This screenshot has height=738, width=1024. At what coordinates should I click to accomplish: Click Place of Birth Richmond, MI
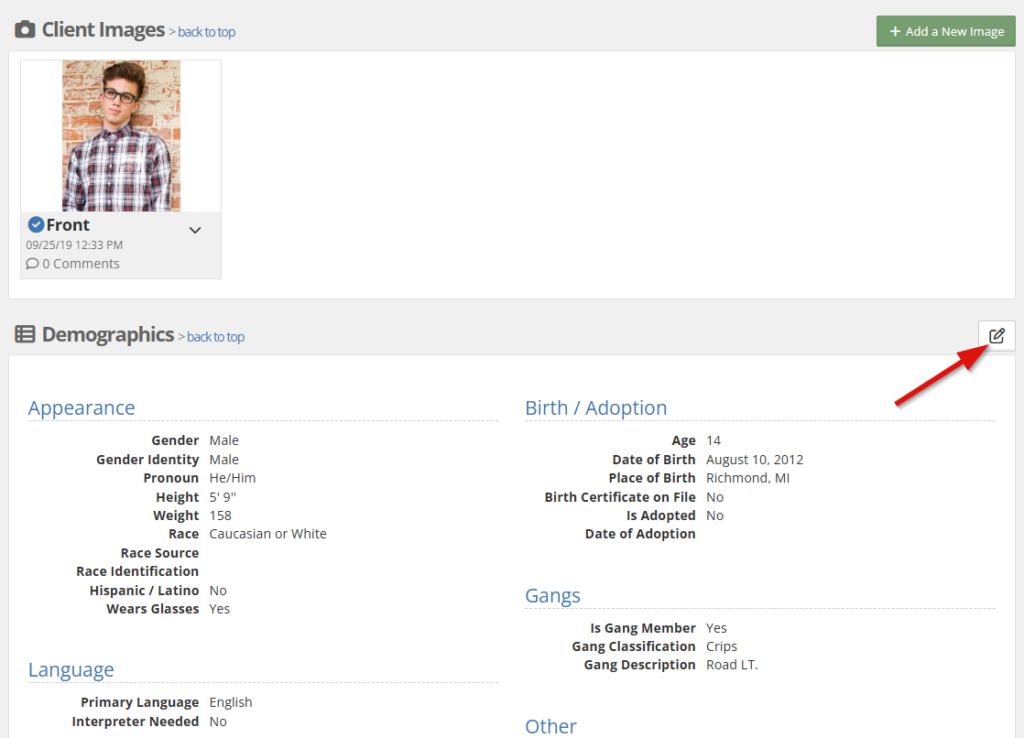[x=748, y=478]
